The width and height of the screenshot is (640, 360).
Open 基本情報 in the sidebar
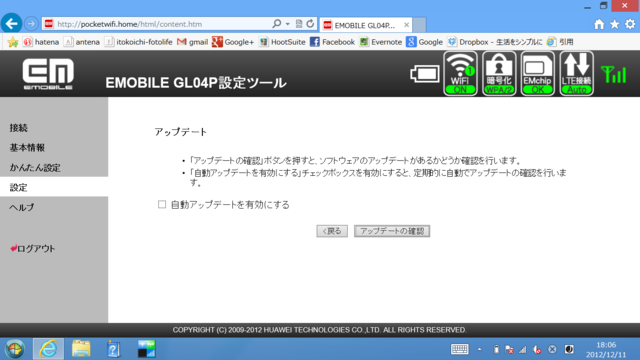pos(27,148)
